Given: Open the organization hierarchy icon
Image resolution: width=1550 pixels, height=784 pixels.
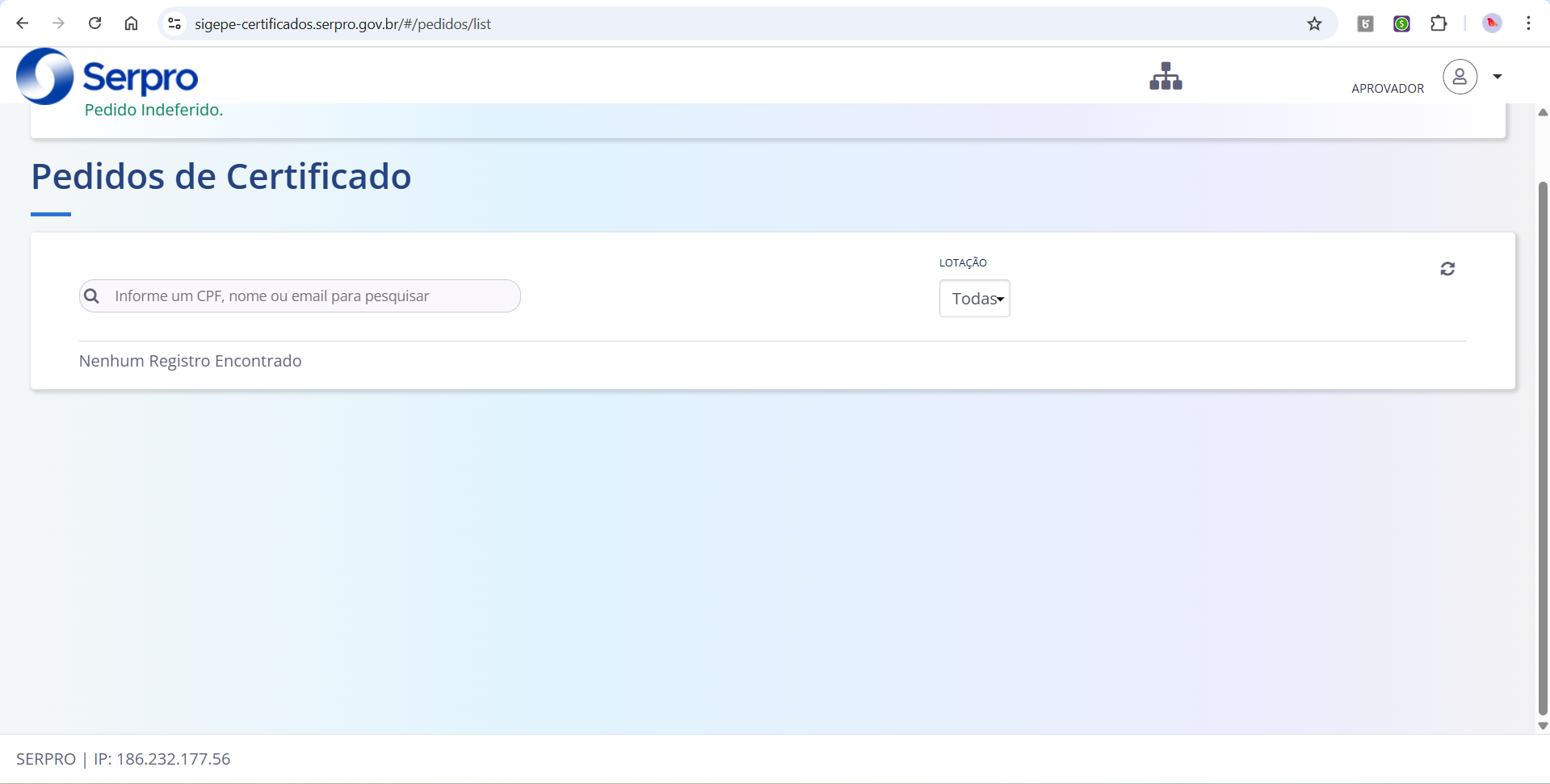Looking at the screenshot, I should coord(1166,77).
